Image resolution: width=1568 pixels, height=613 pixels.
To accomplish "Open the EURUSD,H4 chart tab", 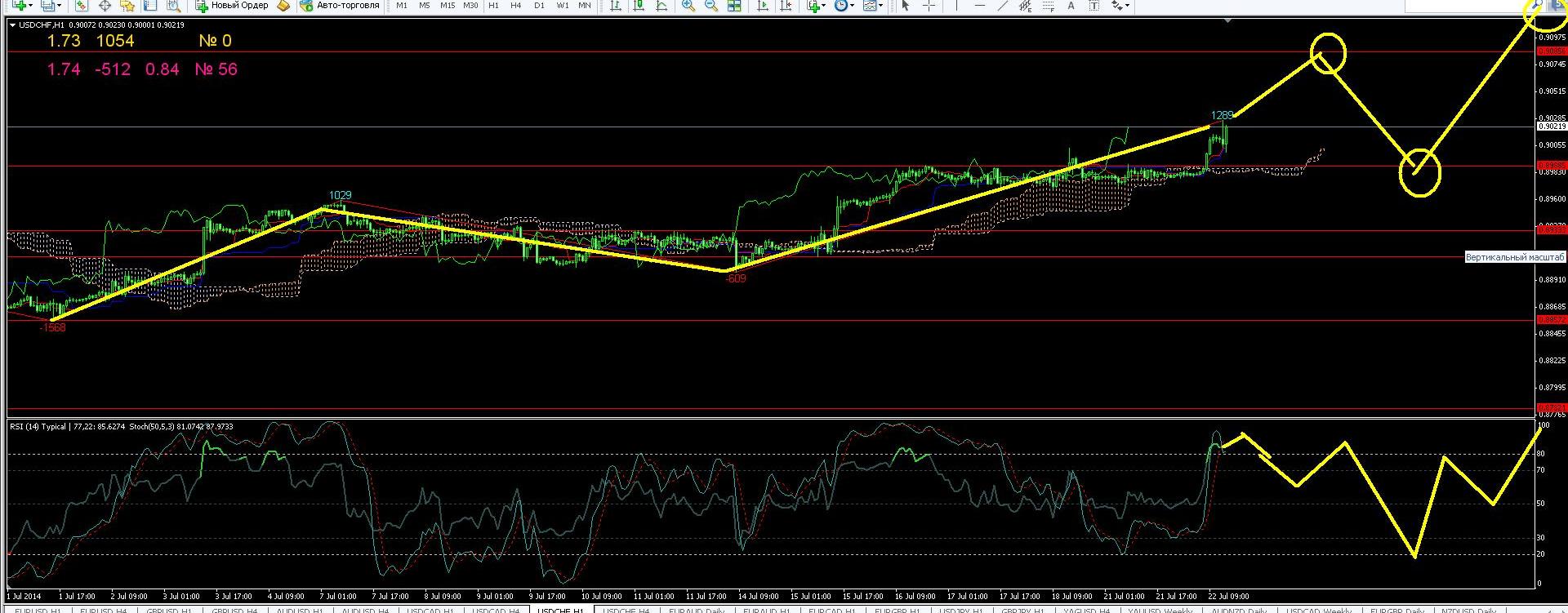I will 103,609.
